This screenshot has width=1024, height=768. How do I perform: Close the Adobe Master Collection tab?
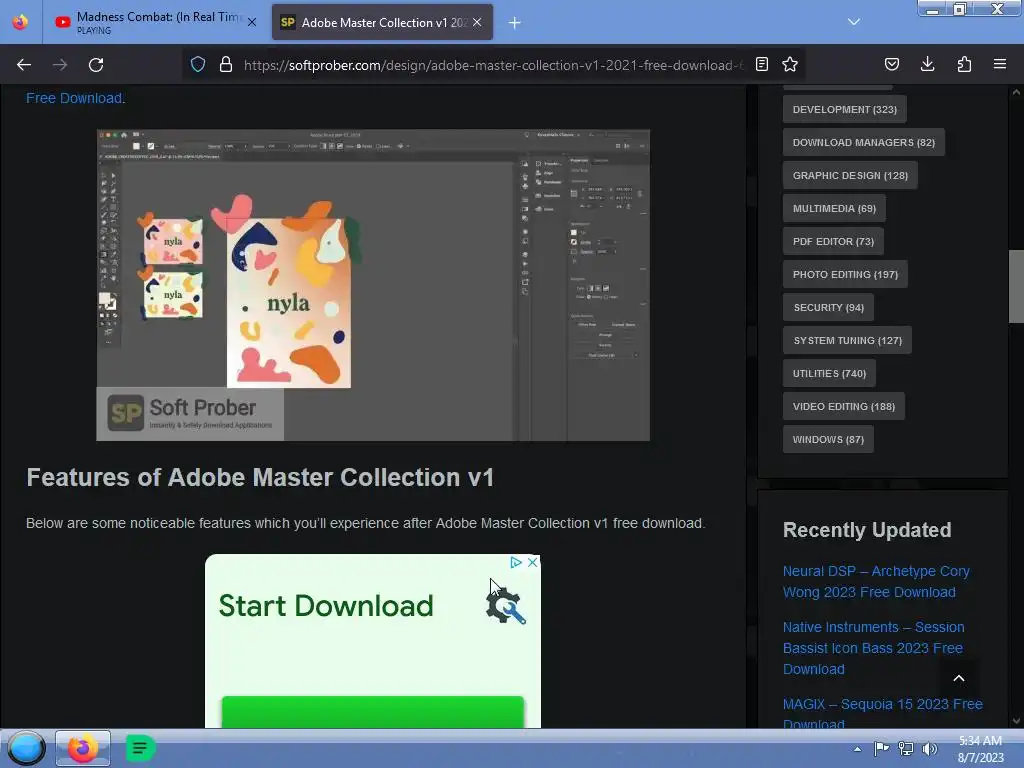point(477,22)
